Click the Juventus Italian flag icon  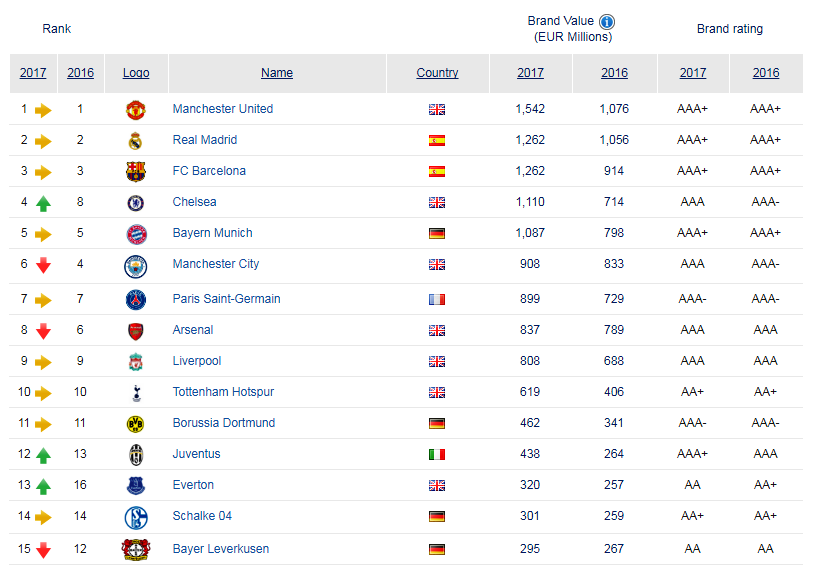coord(437,455)
